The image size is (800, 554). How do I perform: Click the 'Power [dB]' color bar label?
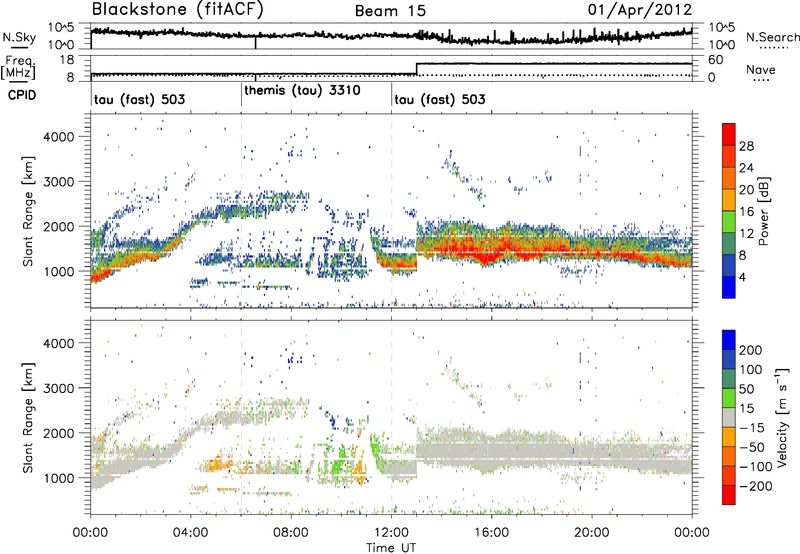[763, 211]
